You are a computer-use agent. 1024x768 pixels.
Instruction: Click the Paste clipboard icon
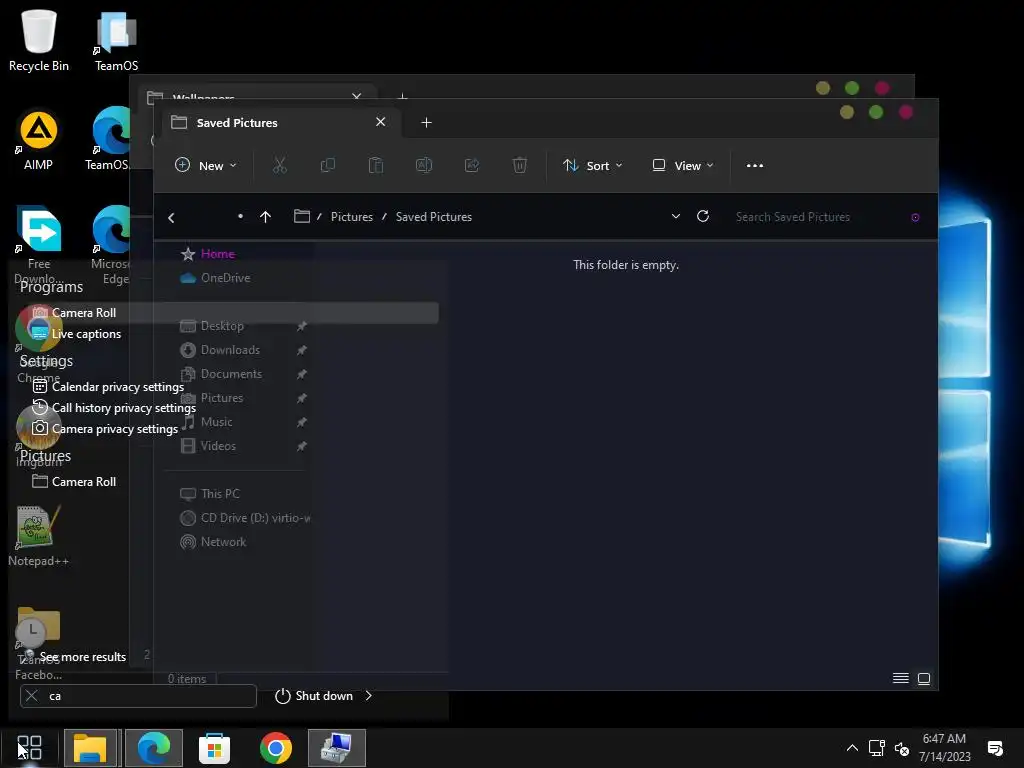click(376, 165)
